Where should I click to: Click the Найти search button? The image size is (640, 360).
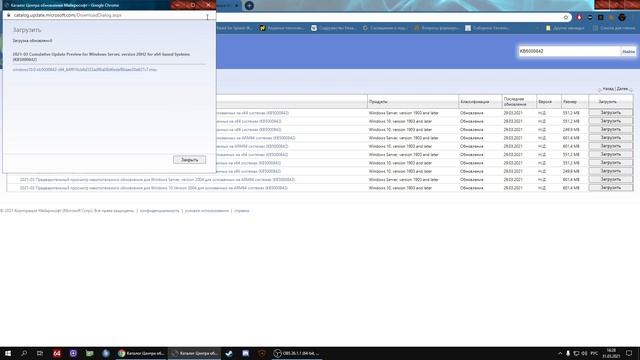coord(628,51)
